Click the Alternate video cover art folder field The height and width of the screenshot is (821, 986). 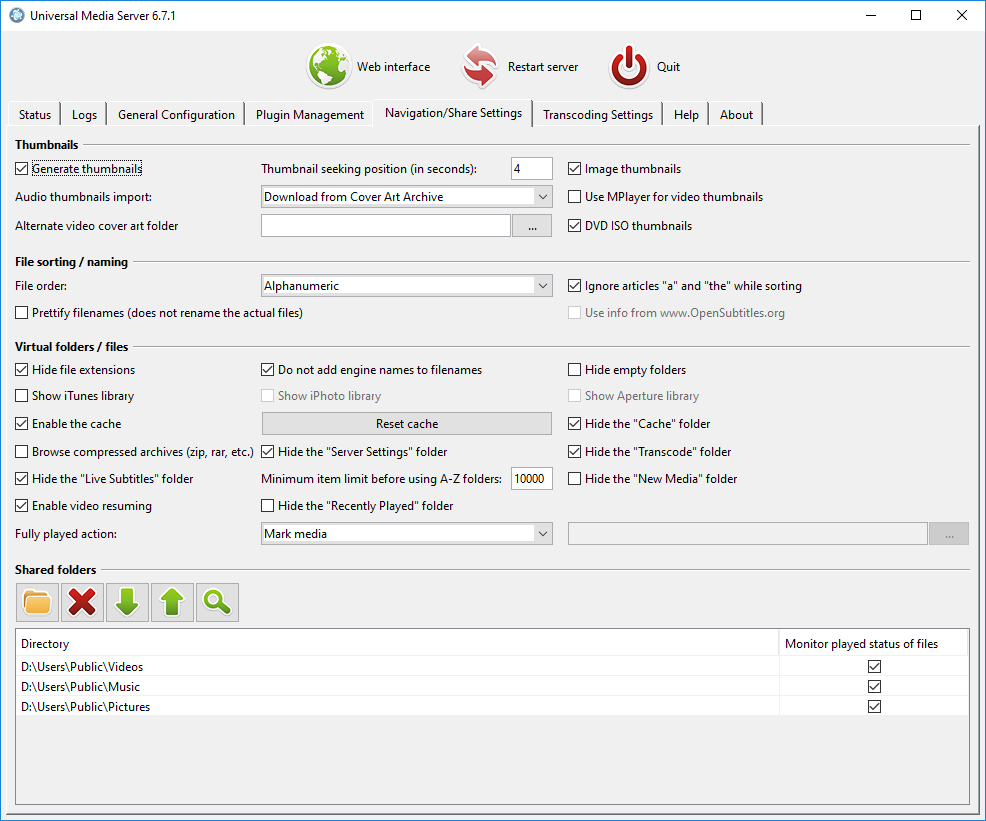[385, 226]
